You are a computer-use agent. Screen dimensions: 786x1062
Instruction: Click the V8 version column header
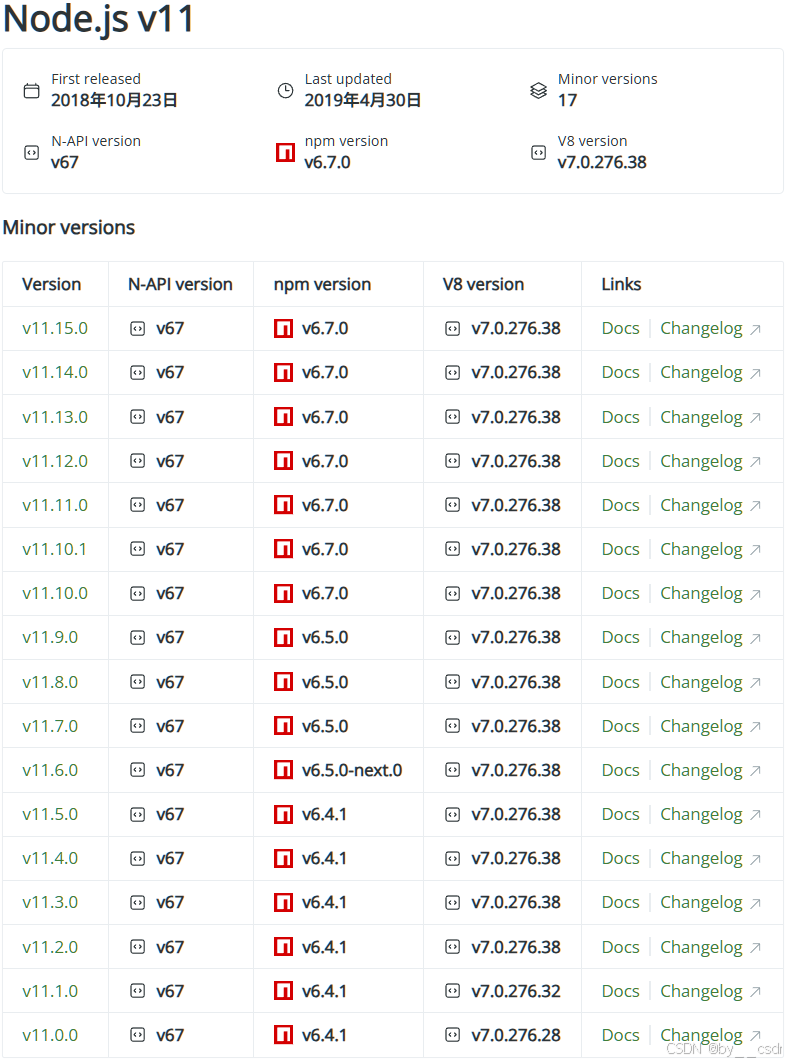pos(483,284)
